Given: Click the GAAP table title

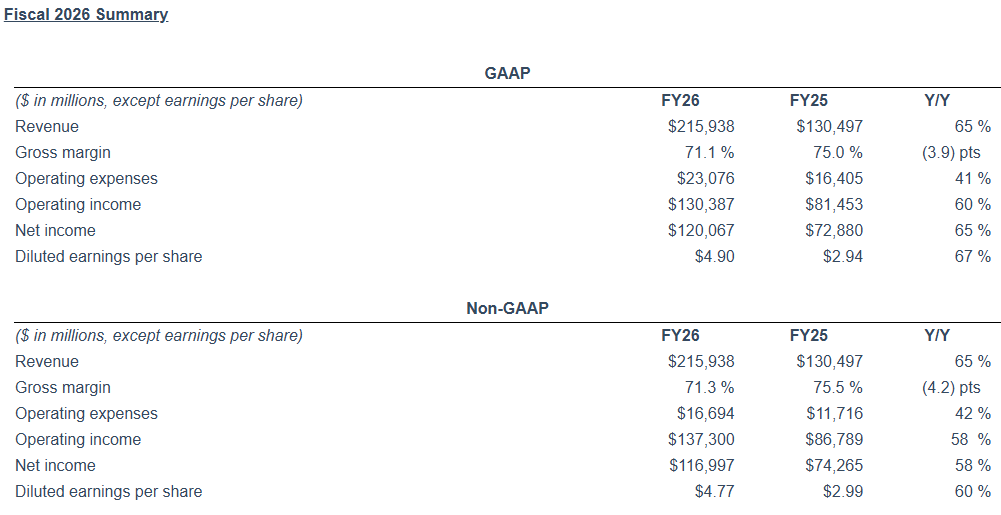Looking at the screenshot, I should tap(507, 73).
